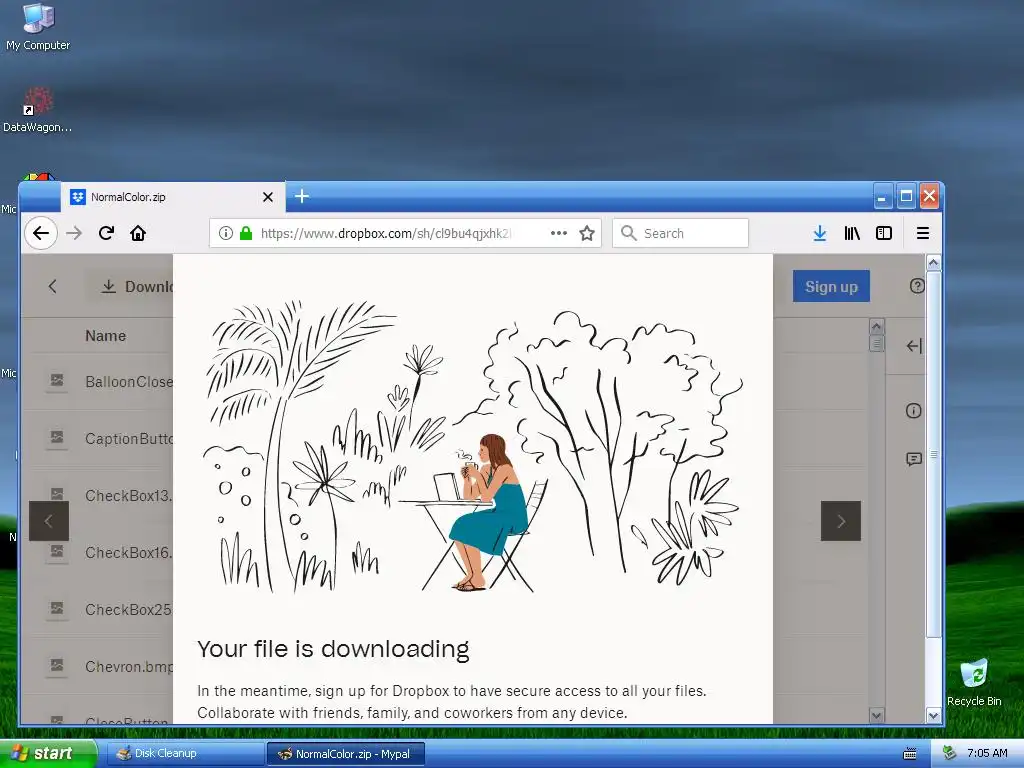Toggle the browser sidebar view

click(884, 233)
